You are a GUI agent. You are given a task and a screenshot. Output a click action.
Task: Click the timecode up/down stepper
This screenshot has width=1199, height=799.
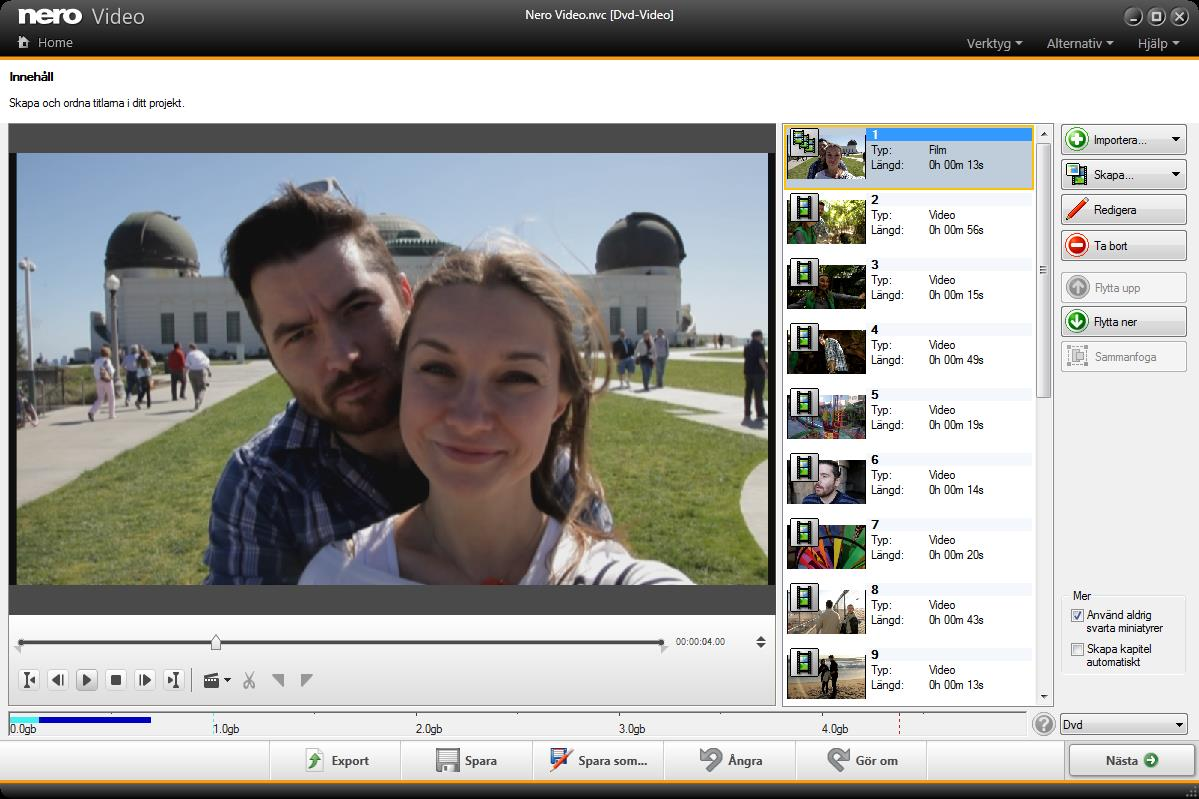(761, 642)
